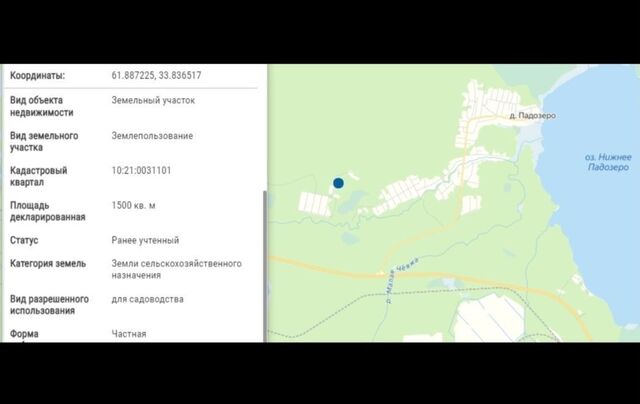Click the 'Вид земельного участка' label
This screenshot has height=404, width=640.
click(x=44, y=142)
